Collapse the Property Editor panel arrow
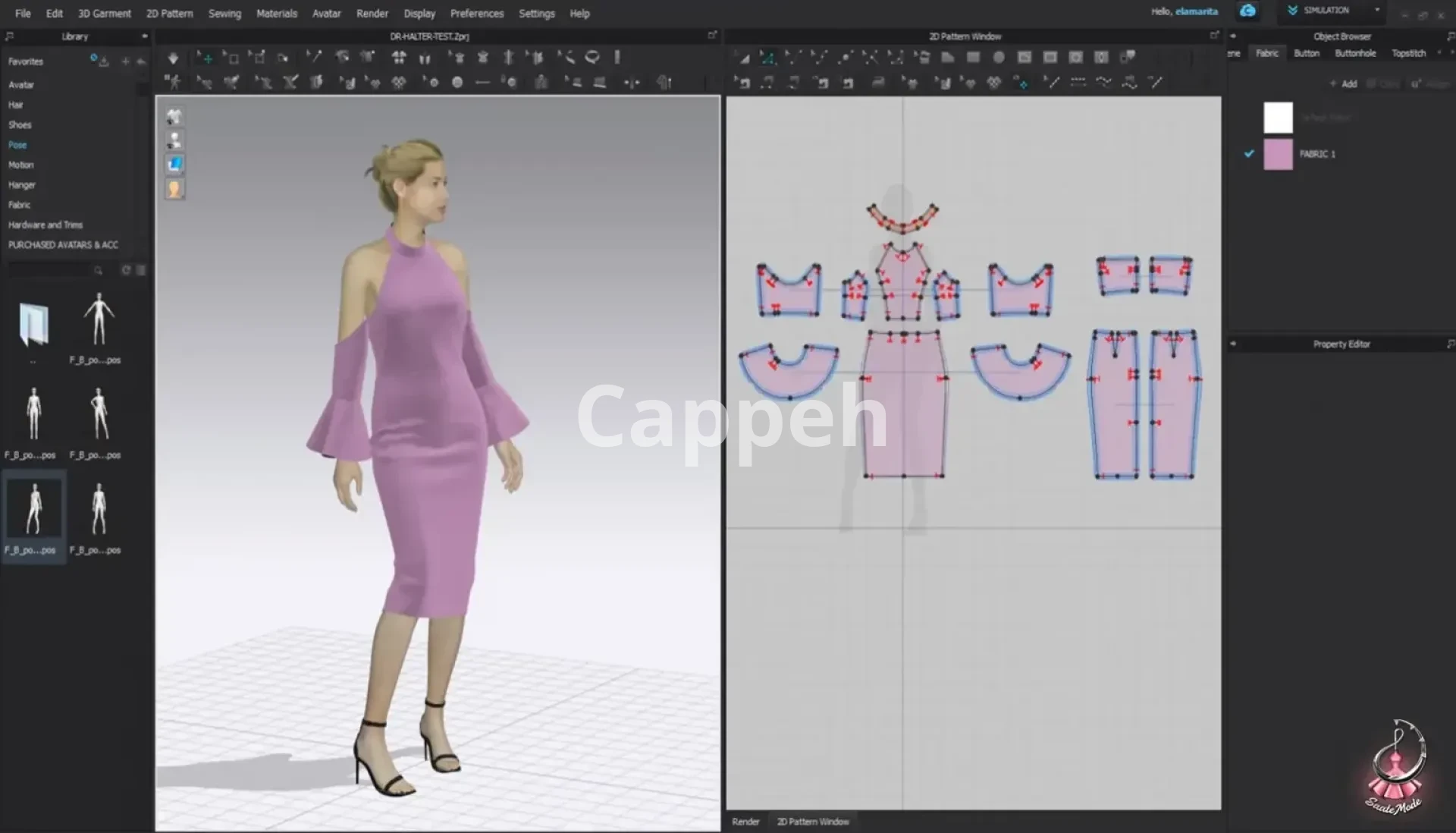1456x833 pixels. point(1233,344)
